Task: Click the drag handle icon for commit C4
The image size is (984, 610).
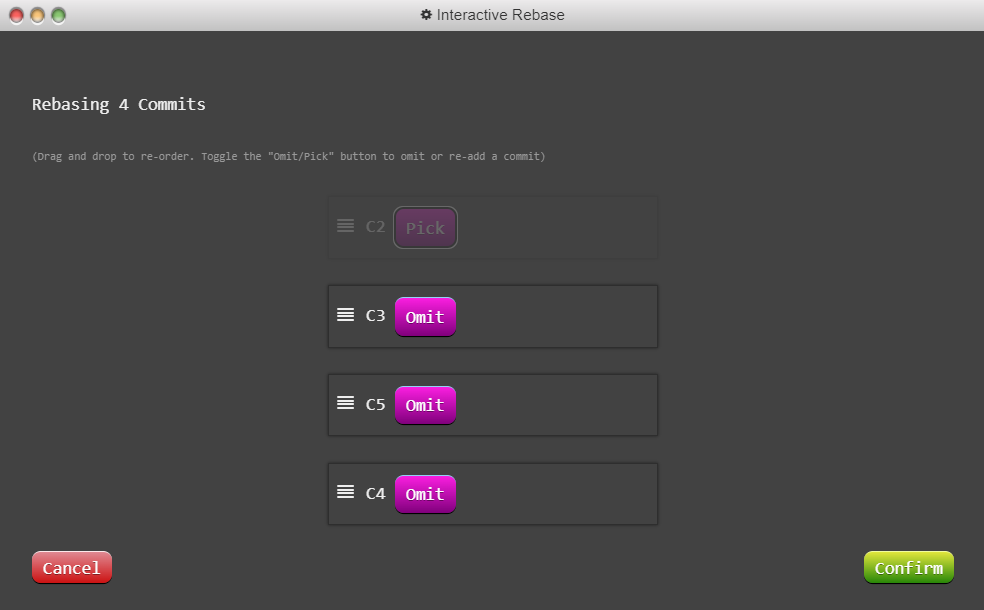Action: click(x=345, y=492)
